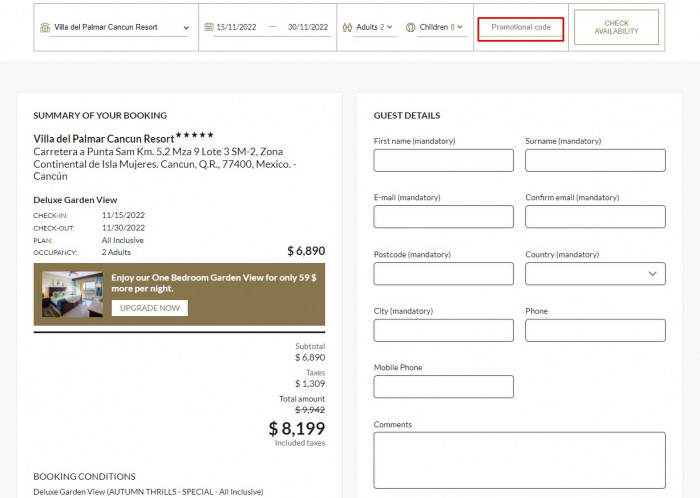This screenshot has width=700, height=498.
Task: Expand the Children 0 dropdown
Action: pos(441,27)
